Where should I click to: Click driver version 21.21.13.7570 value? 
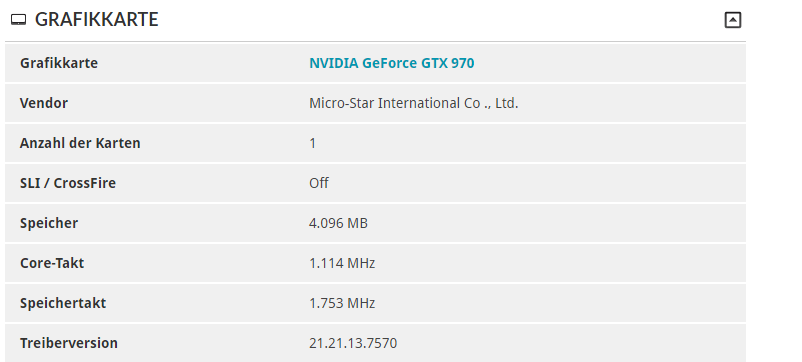click(x=353, y=343)
